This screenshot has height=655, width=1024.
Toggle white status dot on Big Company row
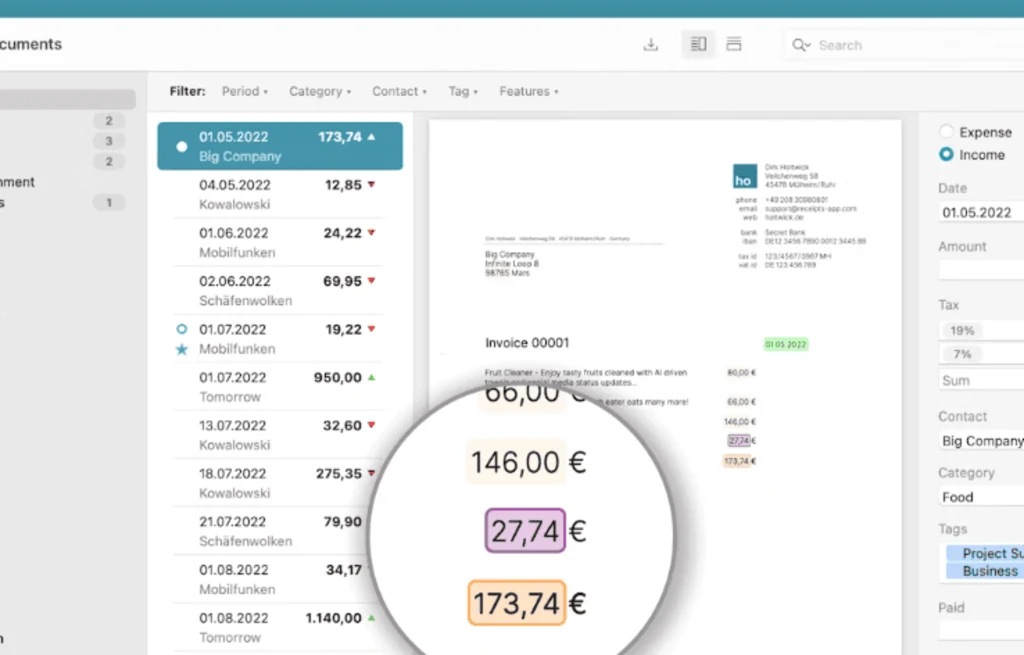tap(182, 146)
